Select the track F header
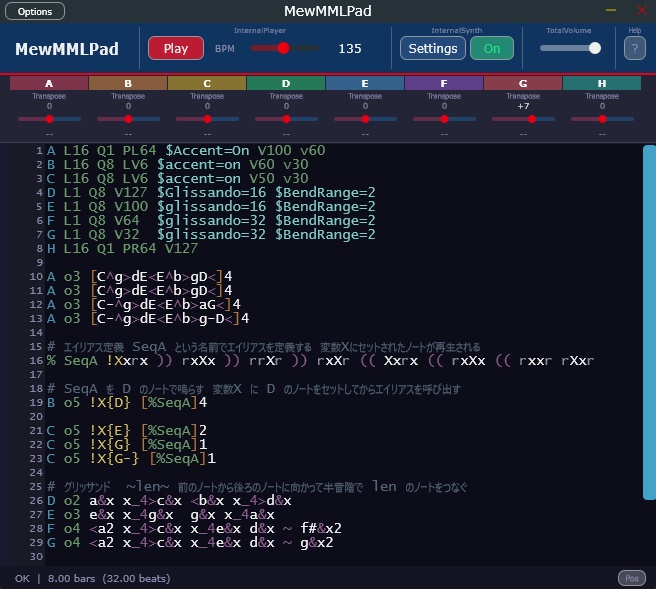This screenshot has width=656, height=589. (444, 83)
